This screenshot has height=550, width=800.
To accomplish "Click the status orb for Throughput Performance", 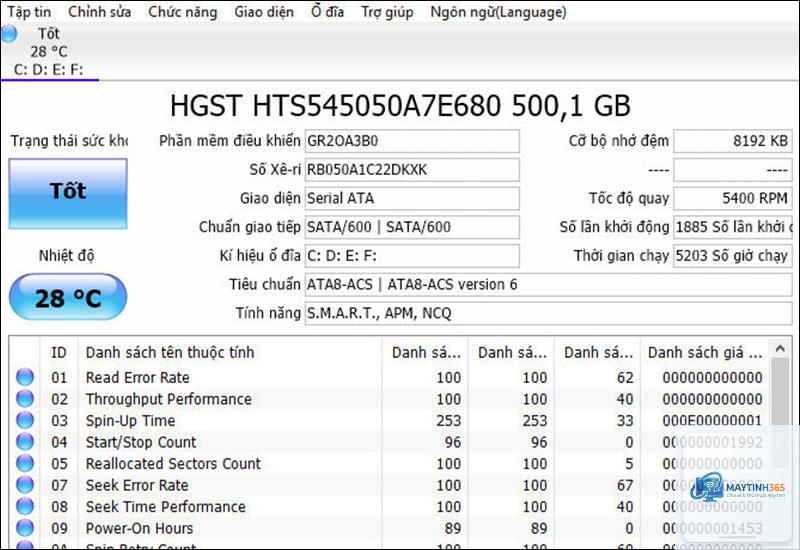I will tap(25, 398).
